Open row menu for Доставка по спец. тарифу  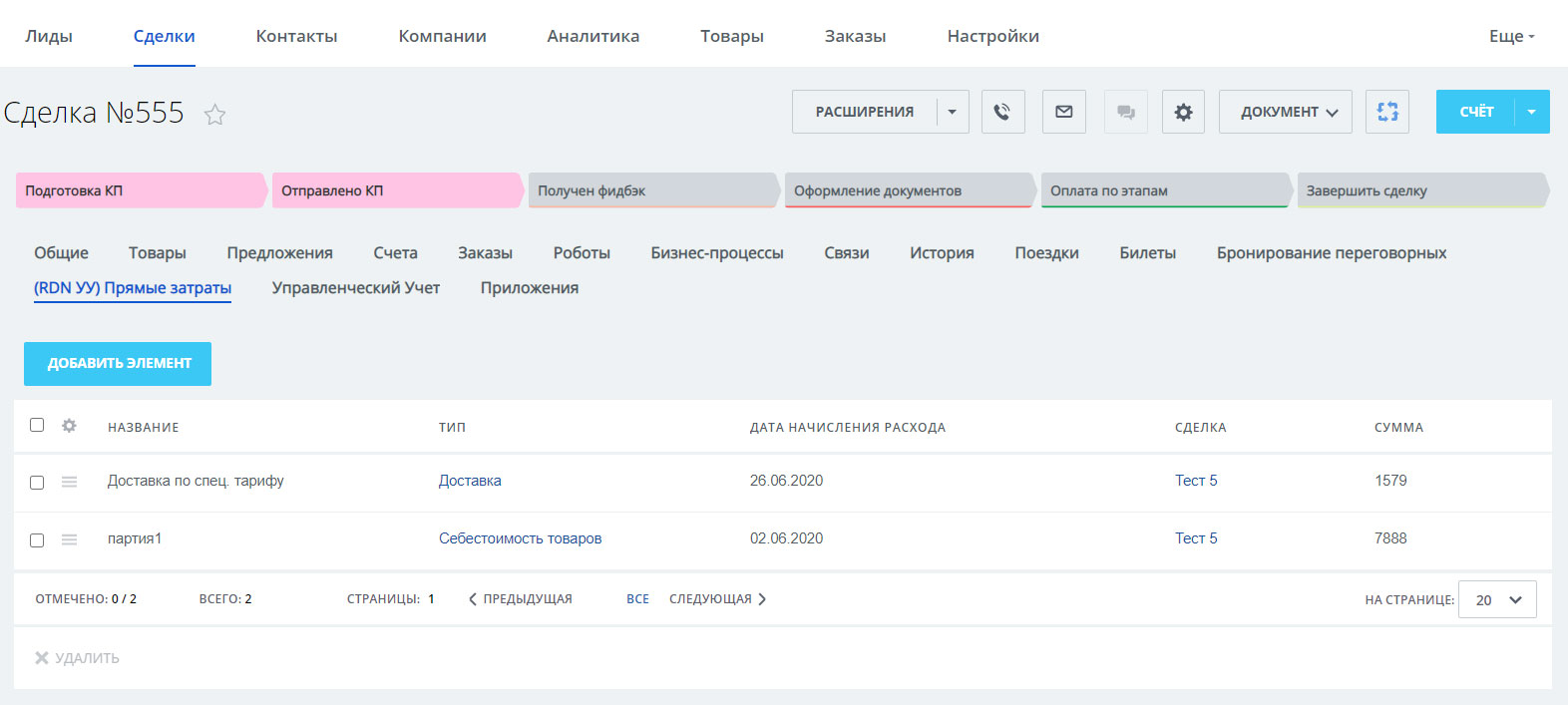point(69,482)
